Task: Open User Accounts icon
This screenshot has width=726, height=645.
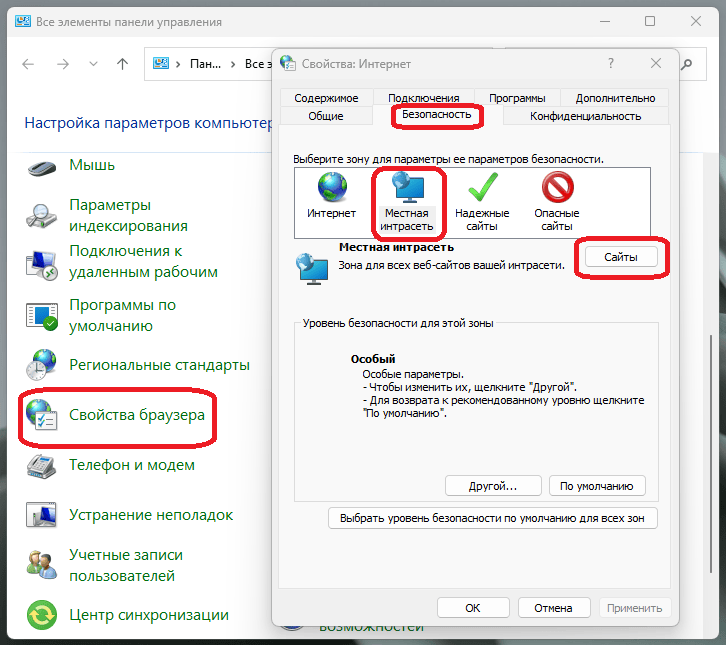Action: click(x=42, y=565)
